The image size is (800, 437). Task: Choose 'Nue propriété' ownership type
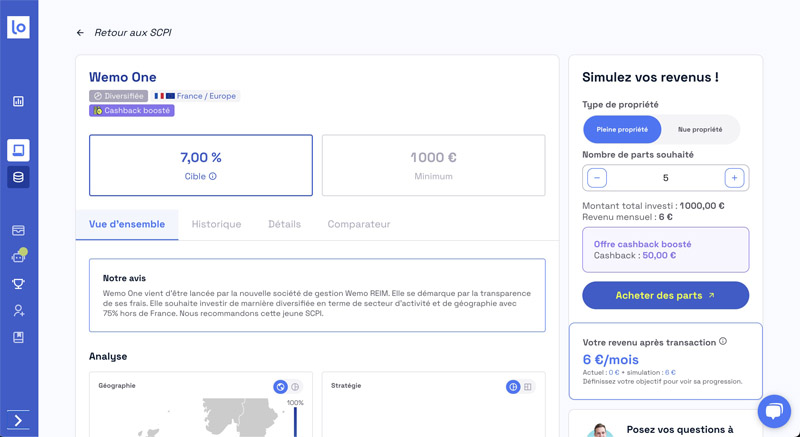(700, 130)
